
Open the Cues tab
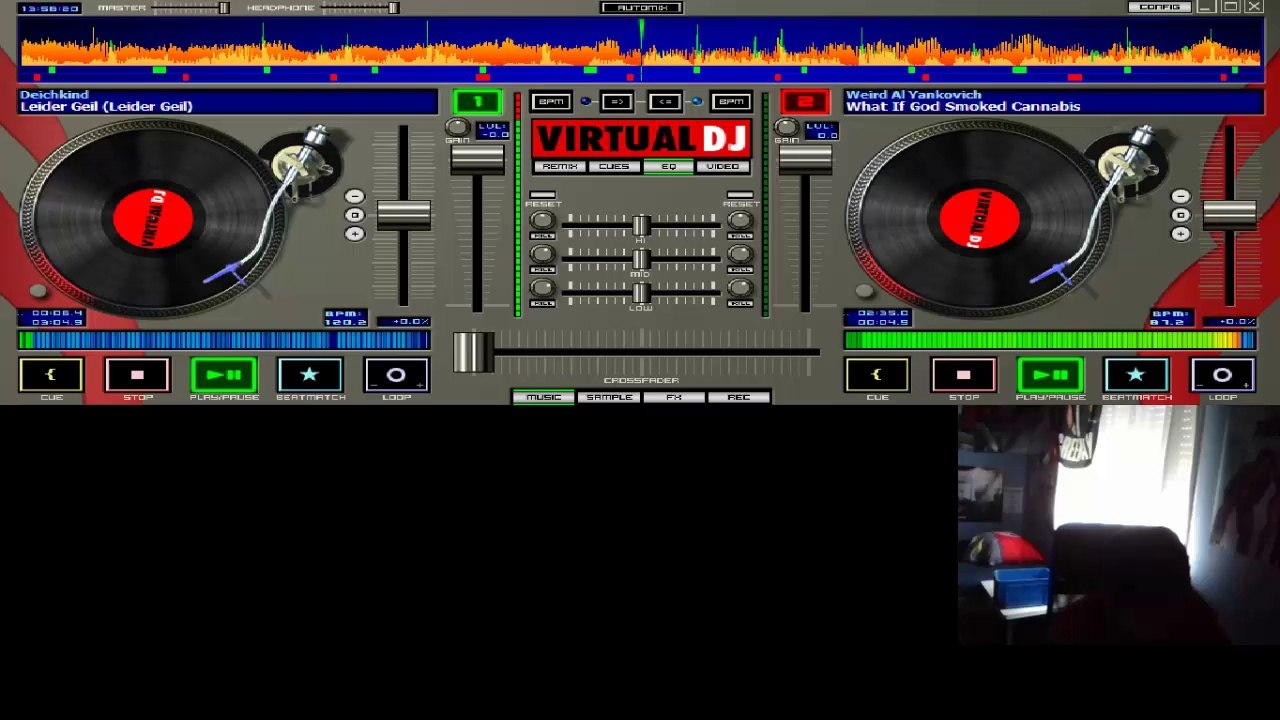(x=614, y=167)
